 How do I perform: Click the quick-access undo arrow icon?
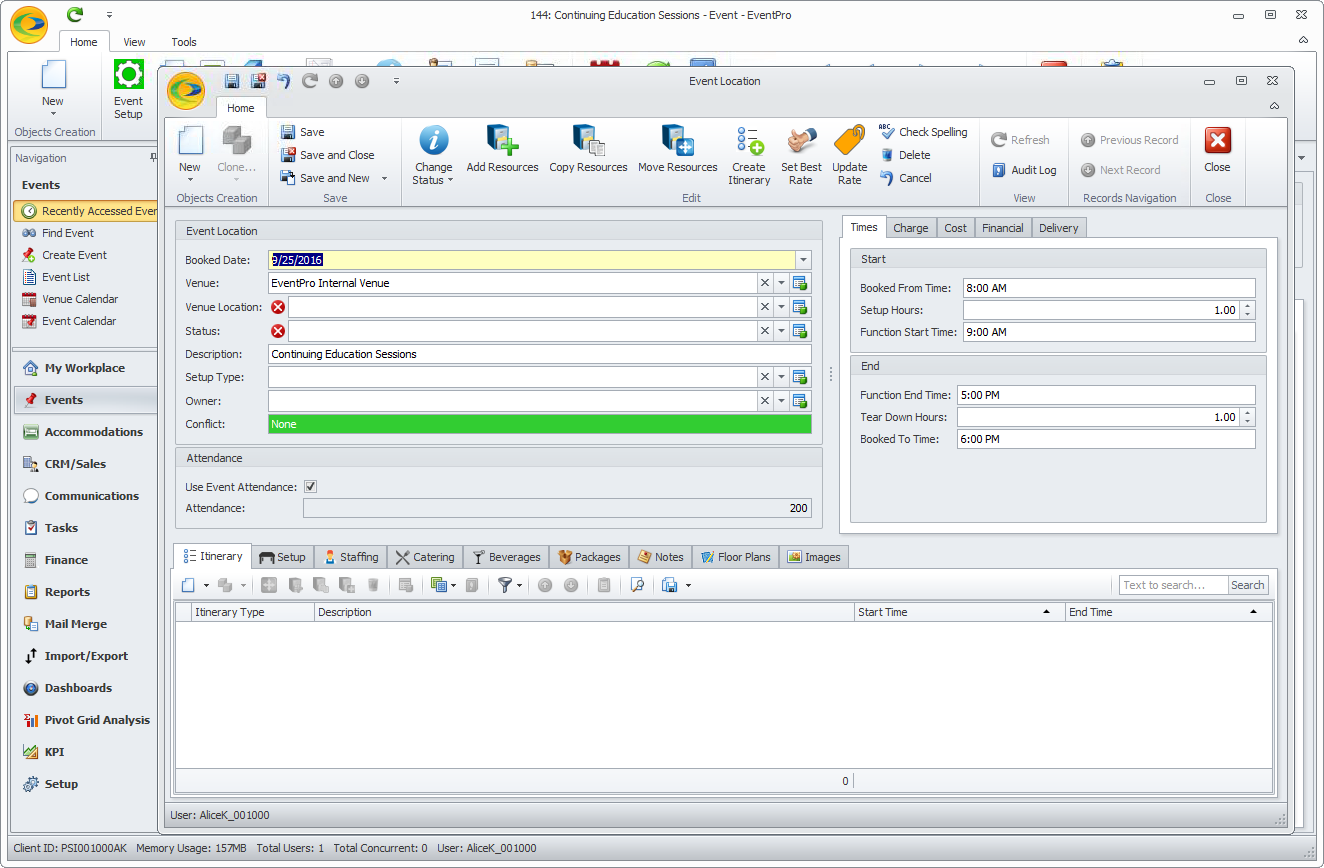tap(284, 81)
